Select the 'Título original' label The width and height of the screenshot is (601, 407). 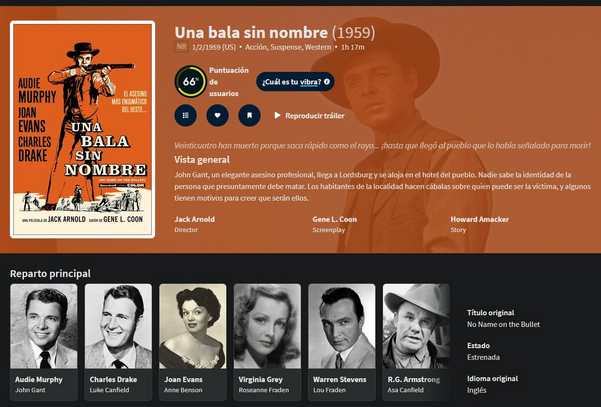tap(490, 313)
